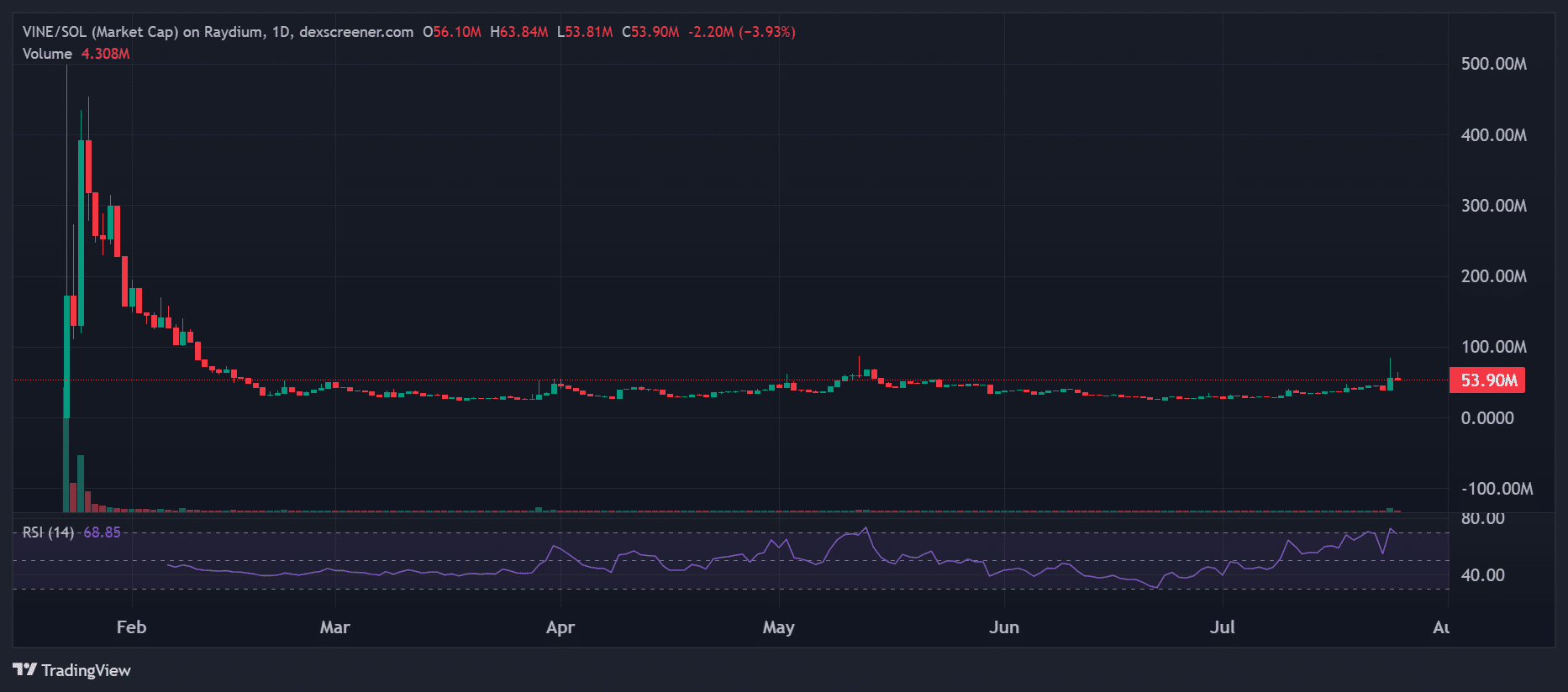Screen dimensions: 1568x692
Task: Click the high value H63.84M in header
Action: tap(519, 32)
